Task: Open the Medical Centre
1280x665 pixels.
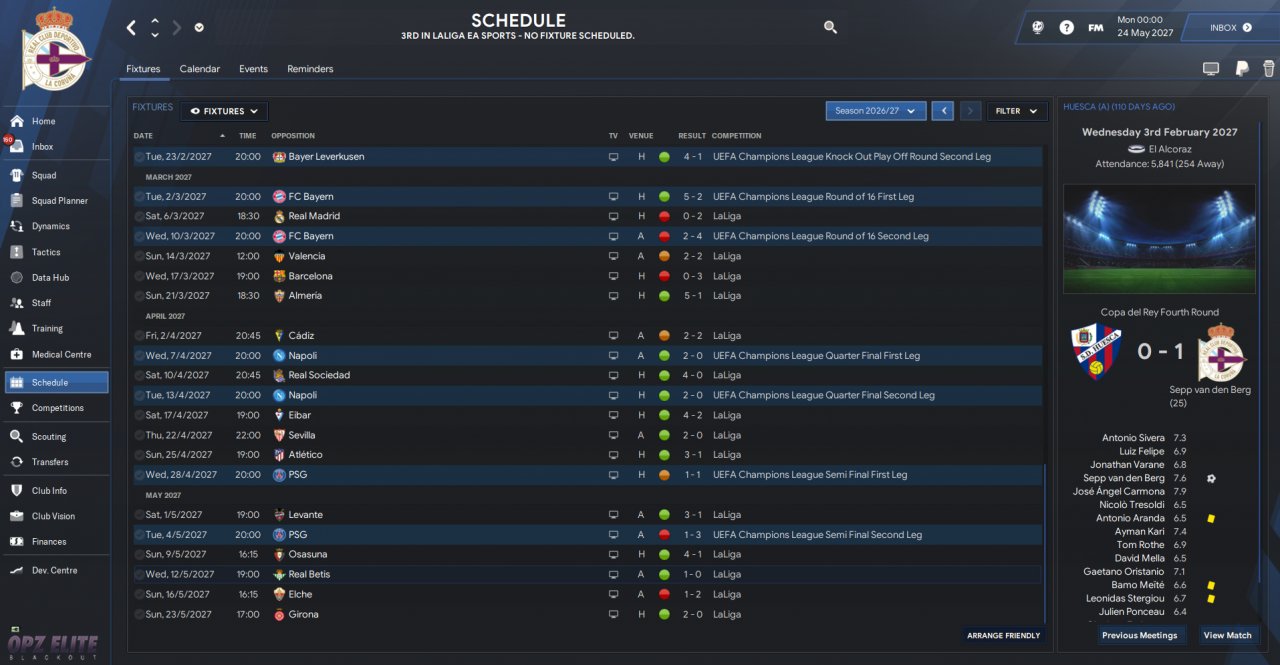Action: (x=55, y=354)
